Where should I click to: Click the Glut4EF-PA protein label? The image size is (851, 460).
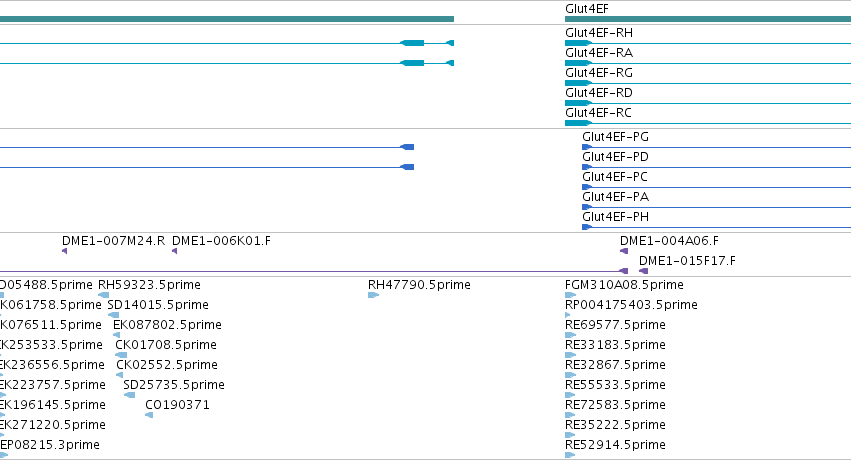[615, 197]
